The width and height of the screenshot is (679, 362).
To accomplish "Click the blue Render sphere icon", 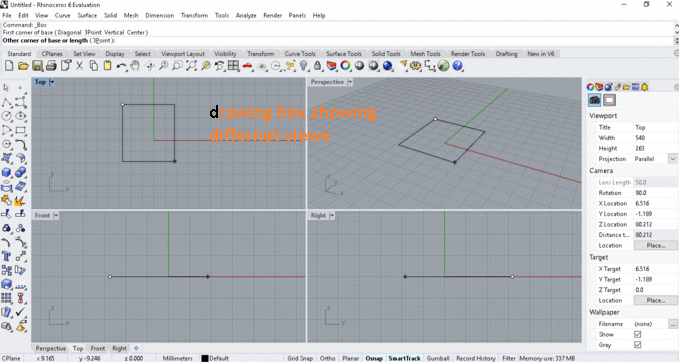I will pyautogui.click(x=388, y=65).
